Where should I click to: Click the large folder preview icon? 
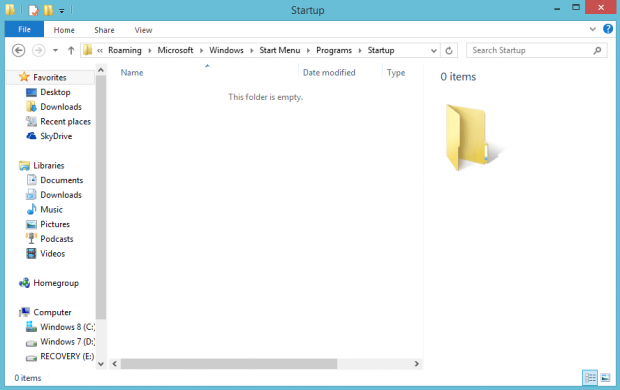[473, 137]
